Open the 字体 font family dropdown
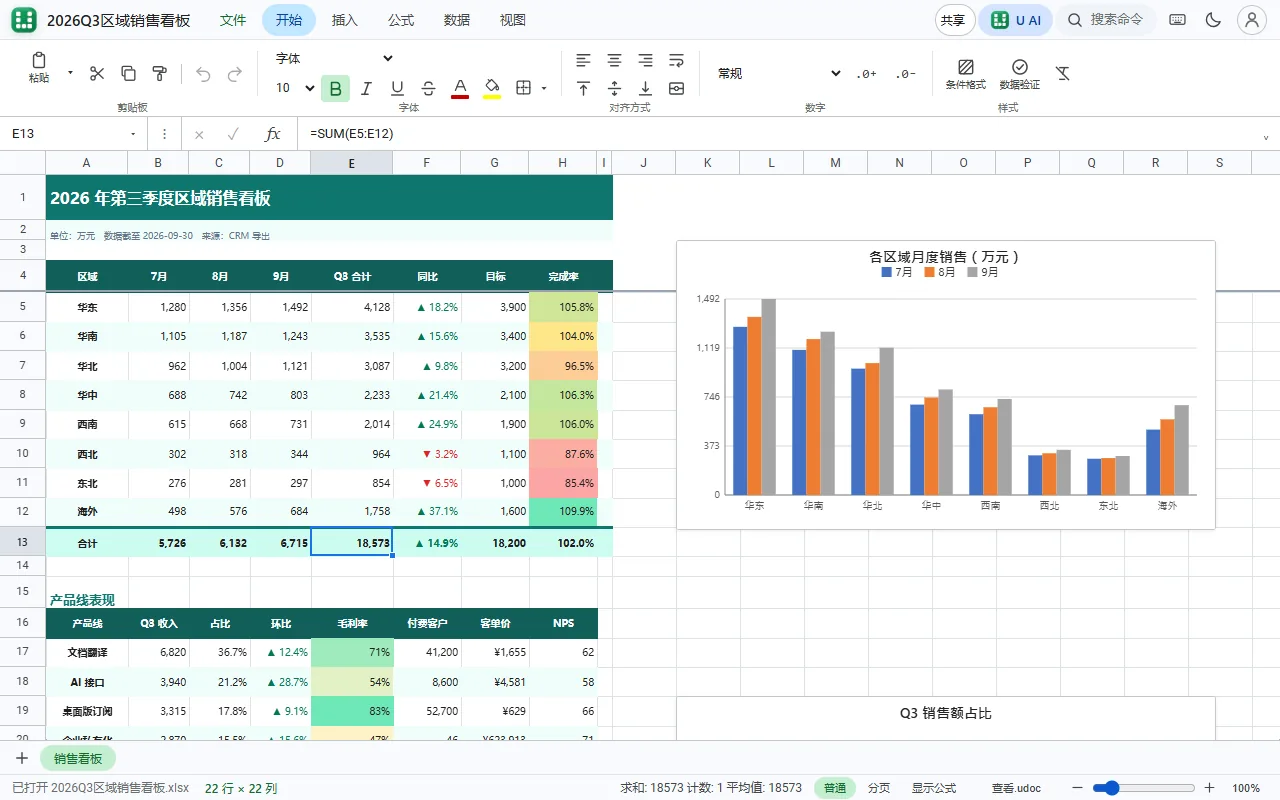Viewport: 1280px width, 800px height. 334,59
